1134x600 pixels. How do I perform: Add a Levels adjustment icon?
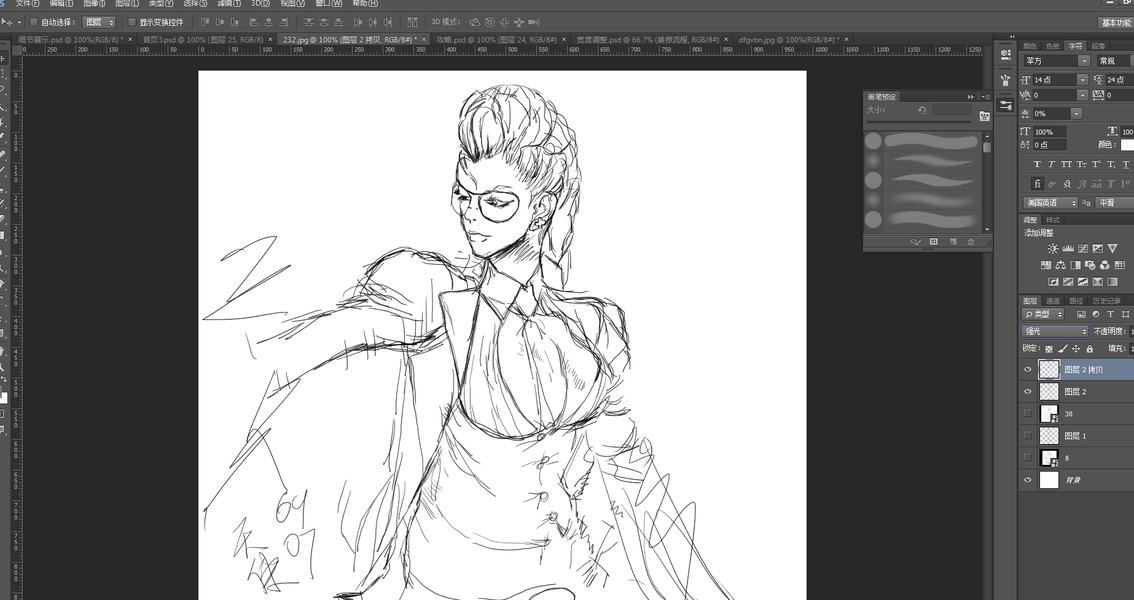[1067, 249]
